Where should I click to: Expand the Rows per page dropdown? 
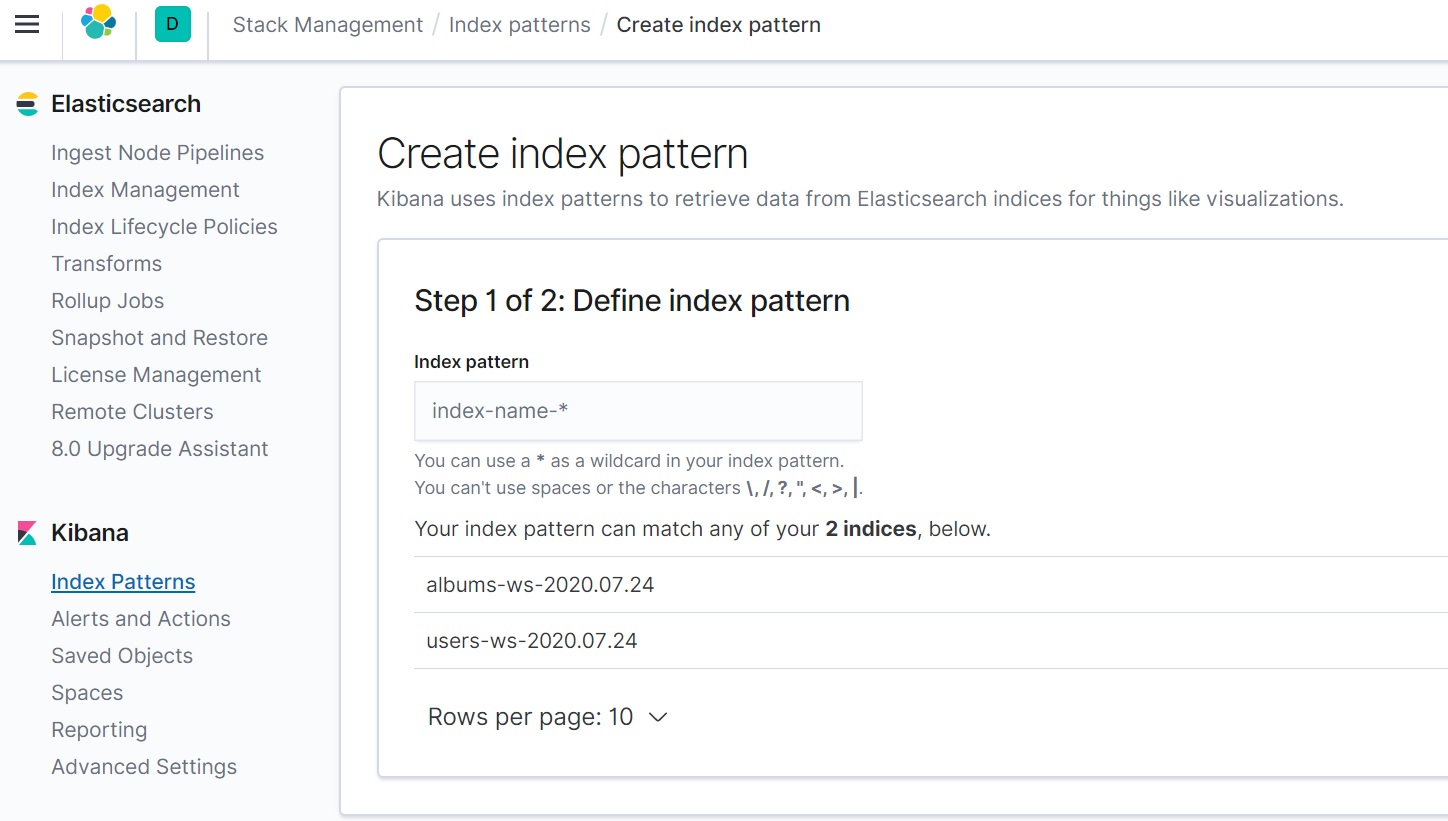pos(547,717)
